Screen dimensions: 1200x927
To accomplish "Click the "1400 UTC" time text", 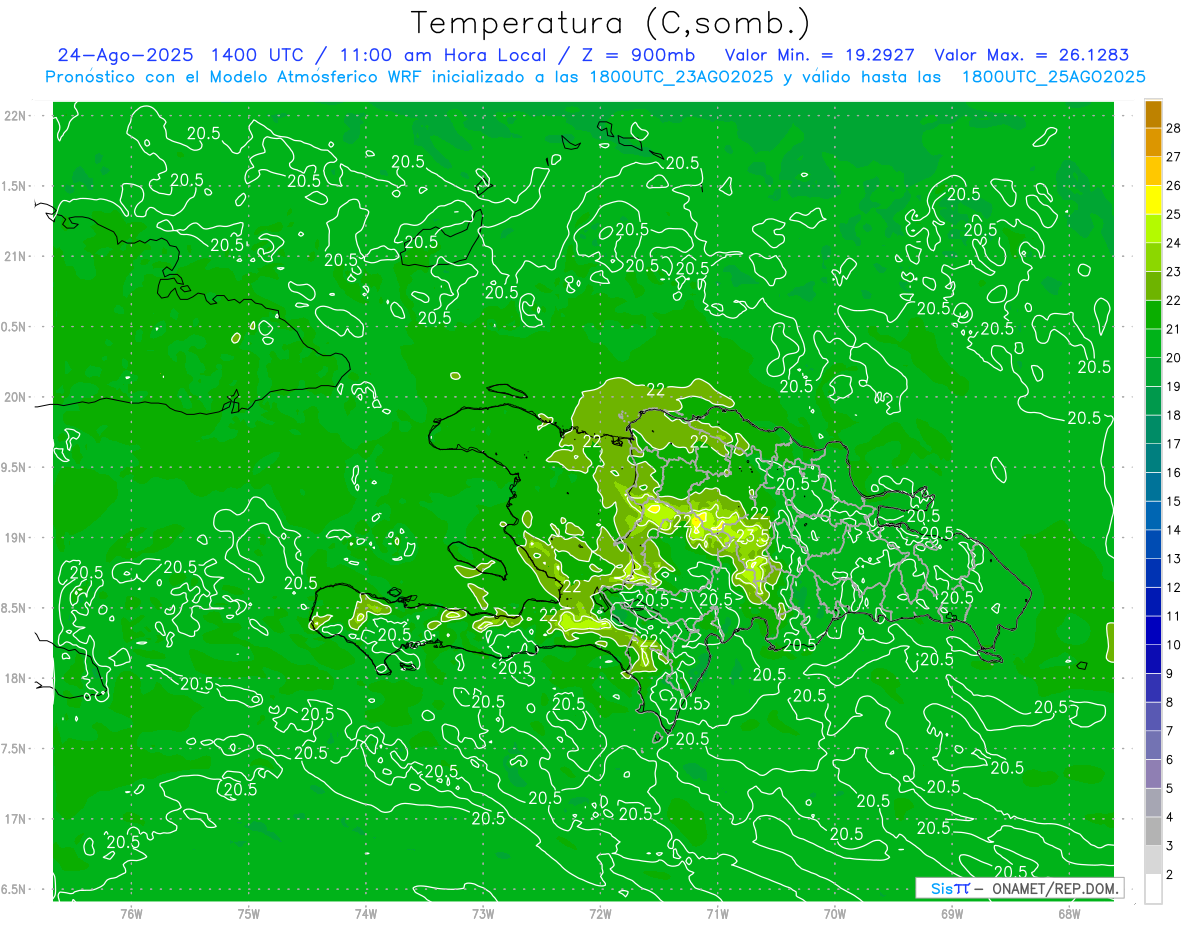I will point(256,56).
